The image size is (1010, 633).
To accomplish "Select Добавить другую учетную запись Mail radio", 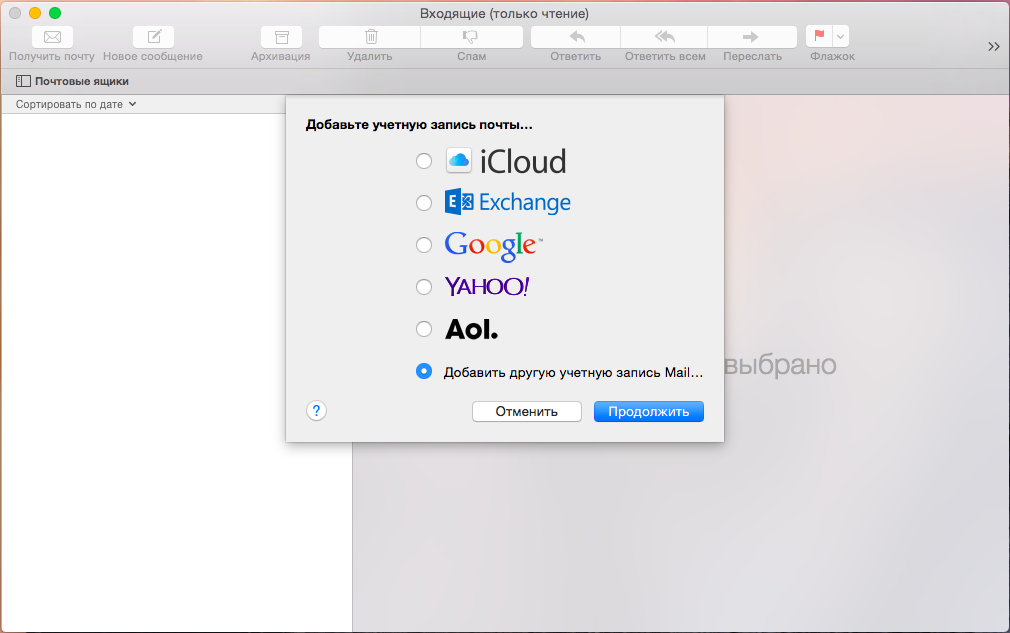I will pos(424,372).
